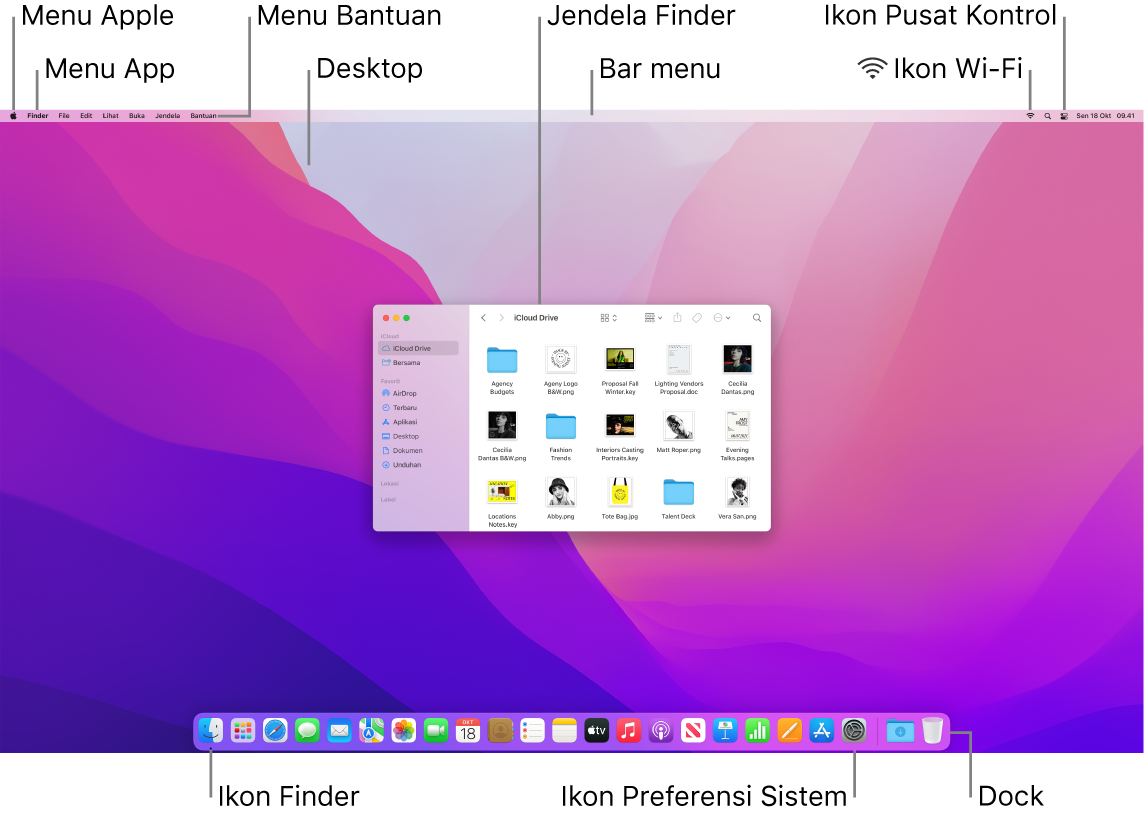The width and height of the screenshot is (1146, 819).
Task: Open the sort order dropdown beside view icons
Action: (615, 318)
